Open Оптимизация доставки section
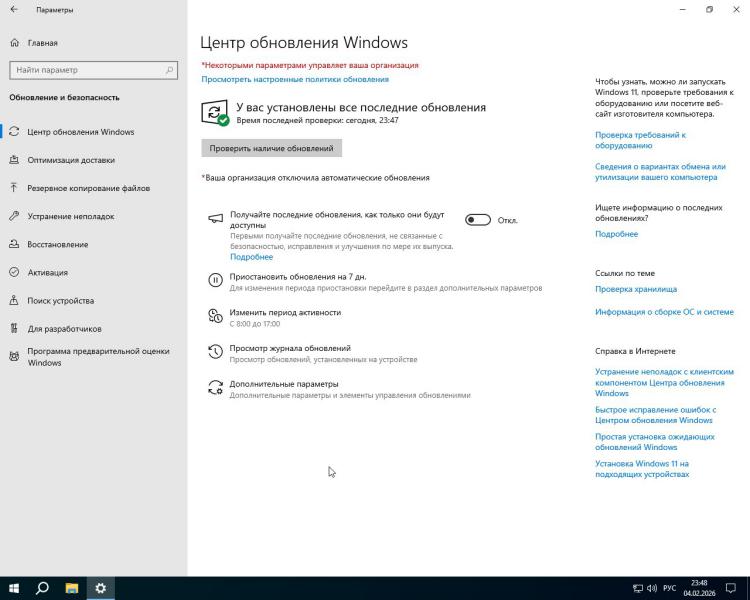Viewport: 750px width, 600px height. click(x=70, y=160)
